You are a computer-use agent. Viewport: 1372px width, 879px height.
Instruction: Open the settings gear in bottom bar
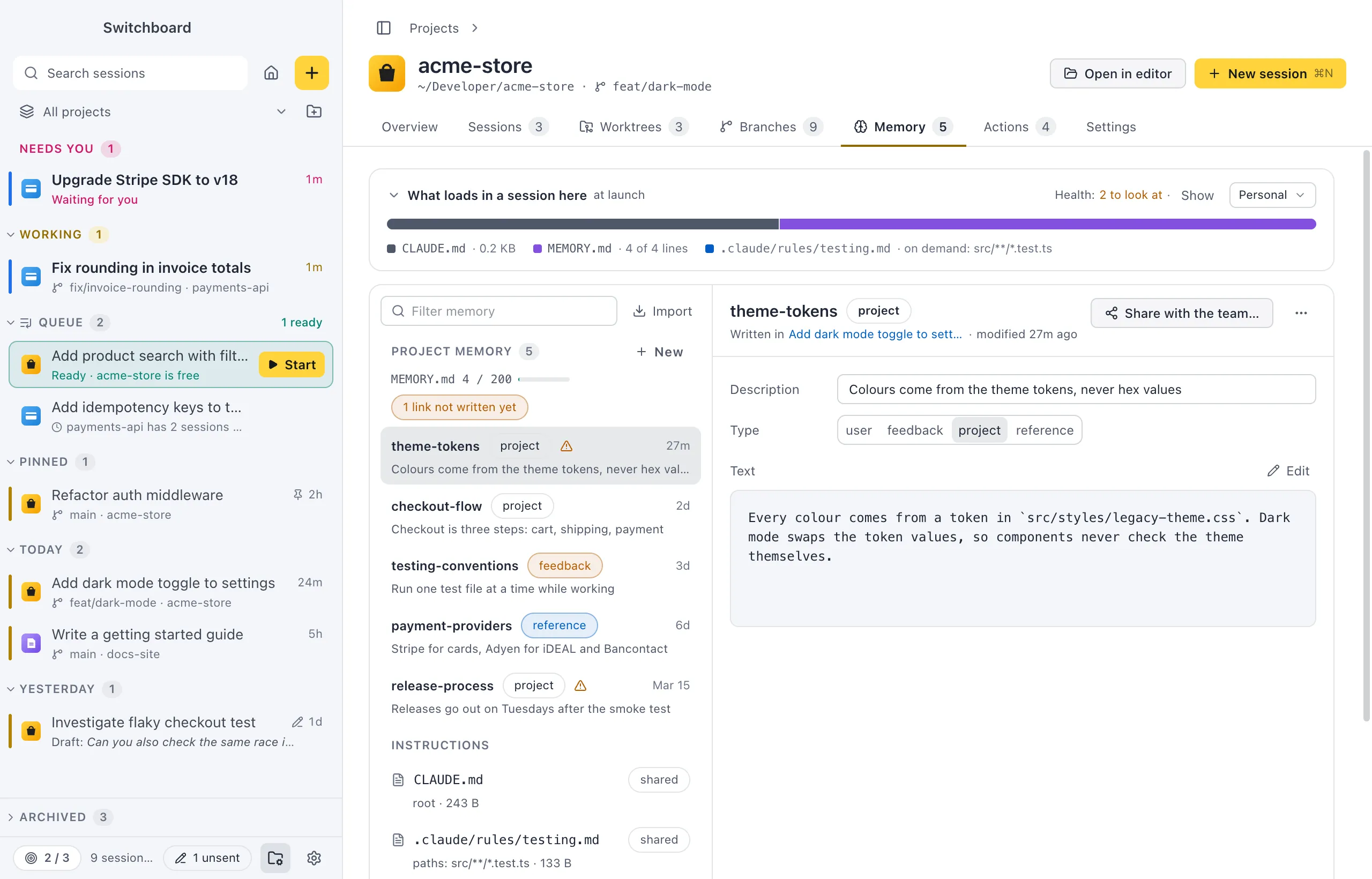[314, 858]
